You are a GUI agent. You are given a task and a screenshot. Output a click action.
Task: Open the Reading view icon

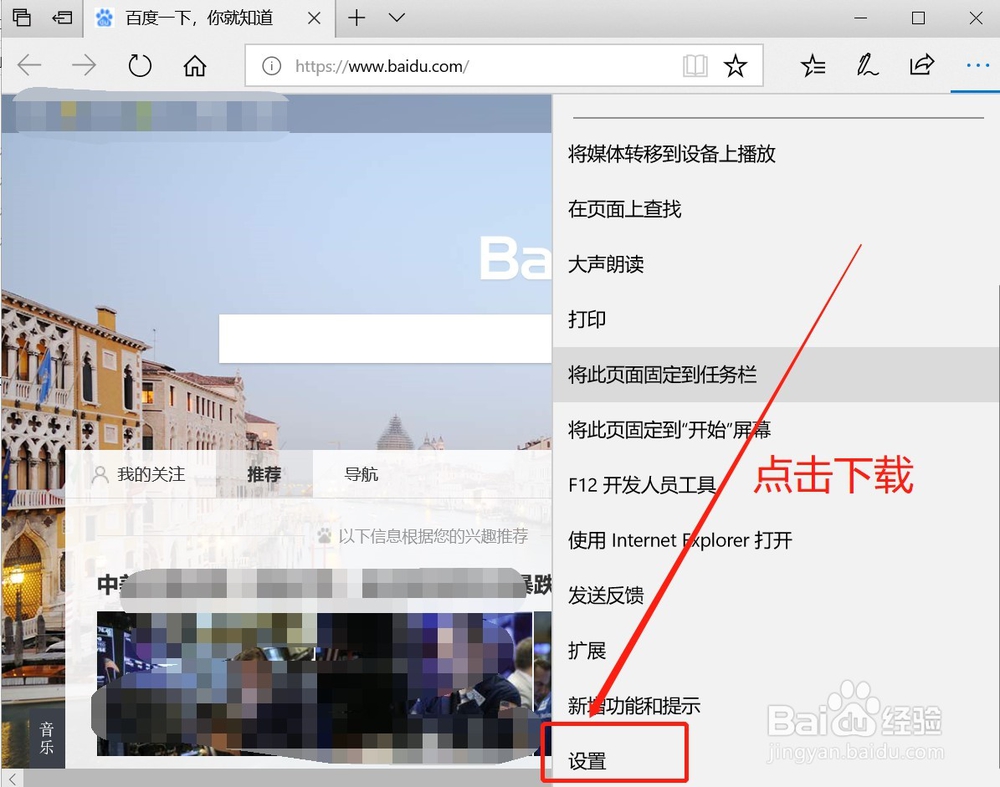coord(694,65)
